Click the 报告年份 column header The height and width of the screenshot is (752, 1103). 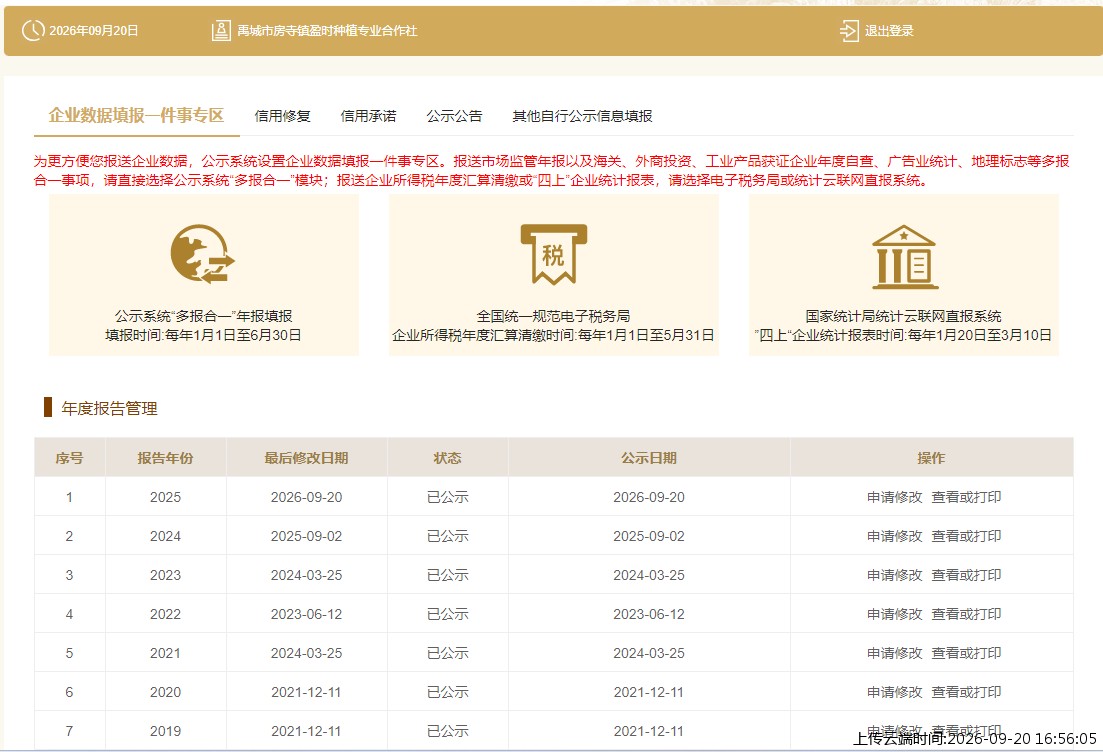[x=165, y=458]
